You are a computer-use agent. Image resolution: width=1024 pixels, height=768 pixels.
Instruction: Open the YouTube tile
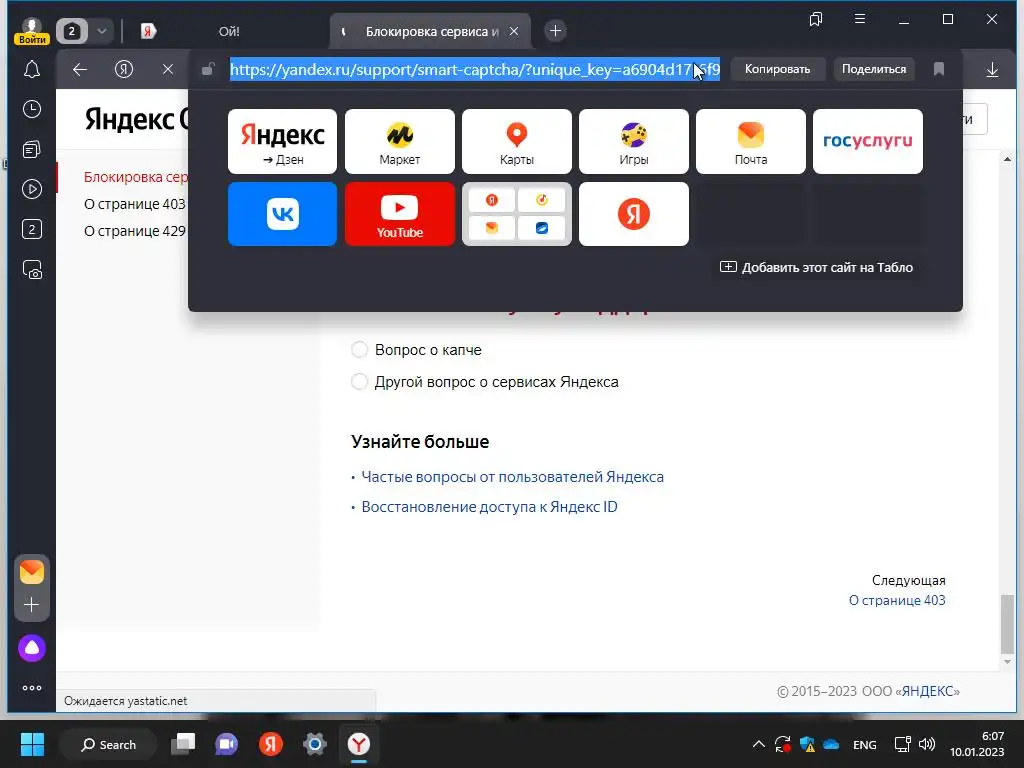pos(400,214)
